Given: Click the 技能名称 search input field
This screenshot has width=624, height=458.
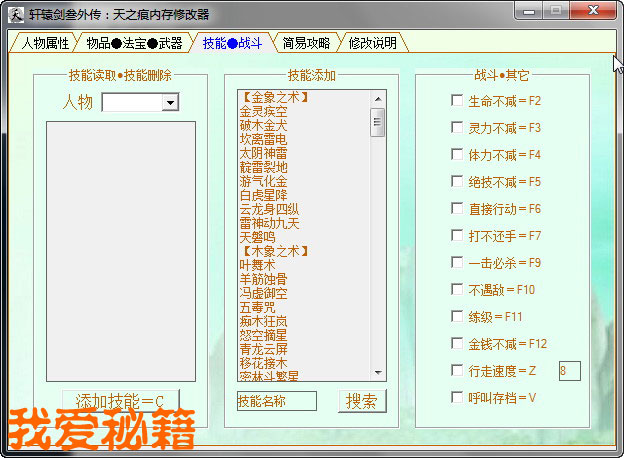Looking at the screenshot, I should (277, 401).
